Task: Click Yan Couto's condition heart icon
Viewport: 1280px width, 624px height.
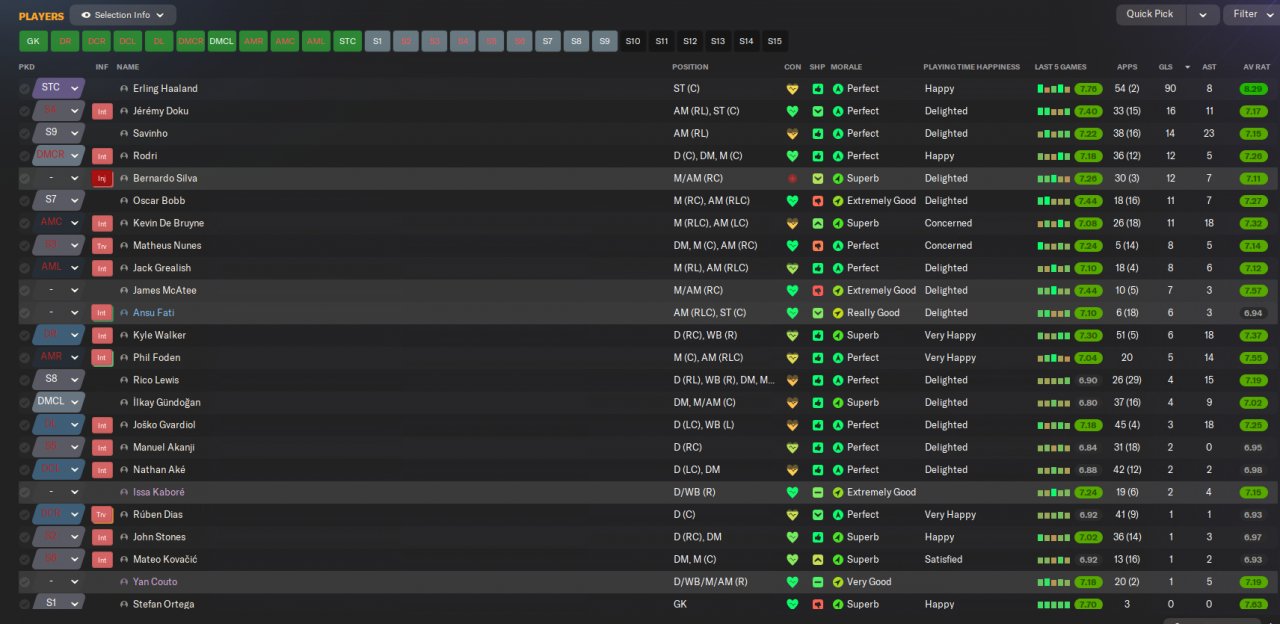Action: (x=792, y=582)
